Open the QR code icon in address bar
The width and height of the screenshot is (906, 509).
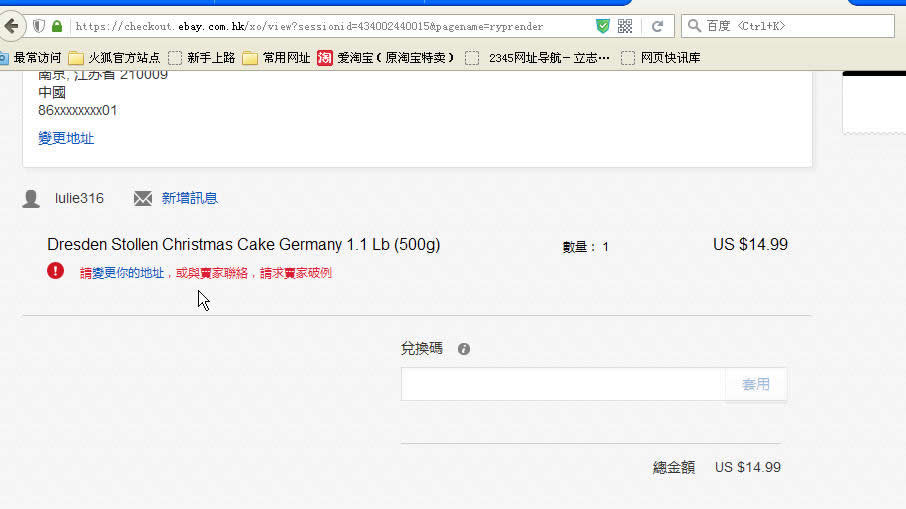click(x=625, y=26)
